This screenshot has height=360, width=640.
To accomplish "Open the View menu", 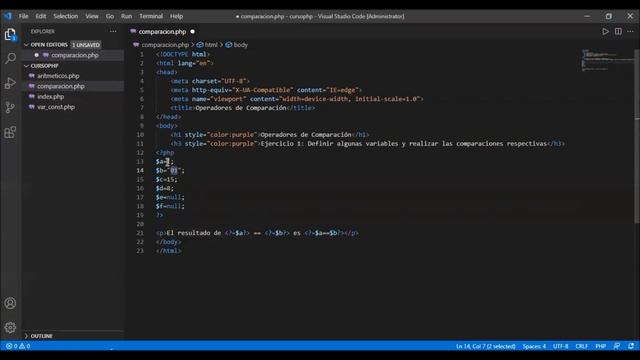I will [x=92, y=16].
